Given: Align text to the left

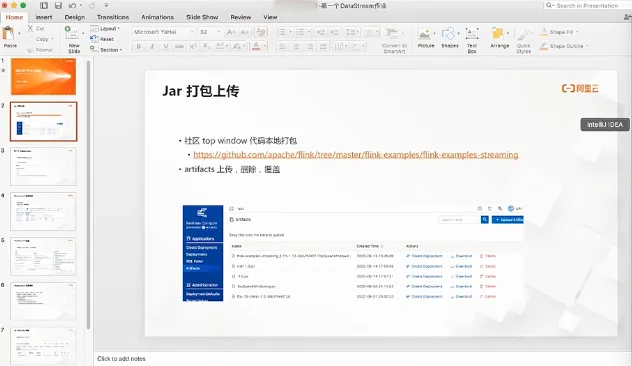Looking at the screenshot, I should point(283,47).
